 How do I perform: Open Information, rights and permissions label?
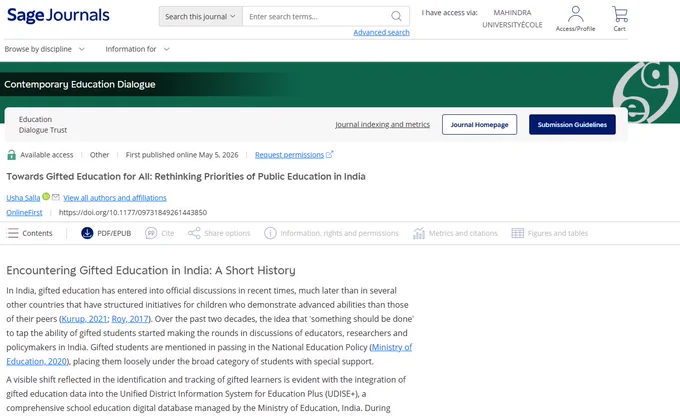click(x=340, y=233)
